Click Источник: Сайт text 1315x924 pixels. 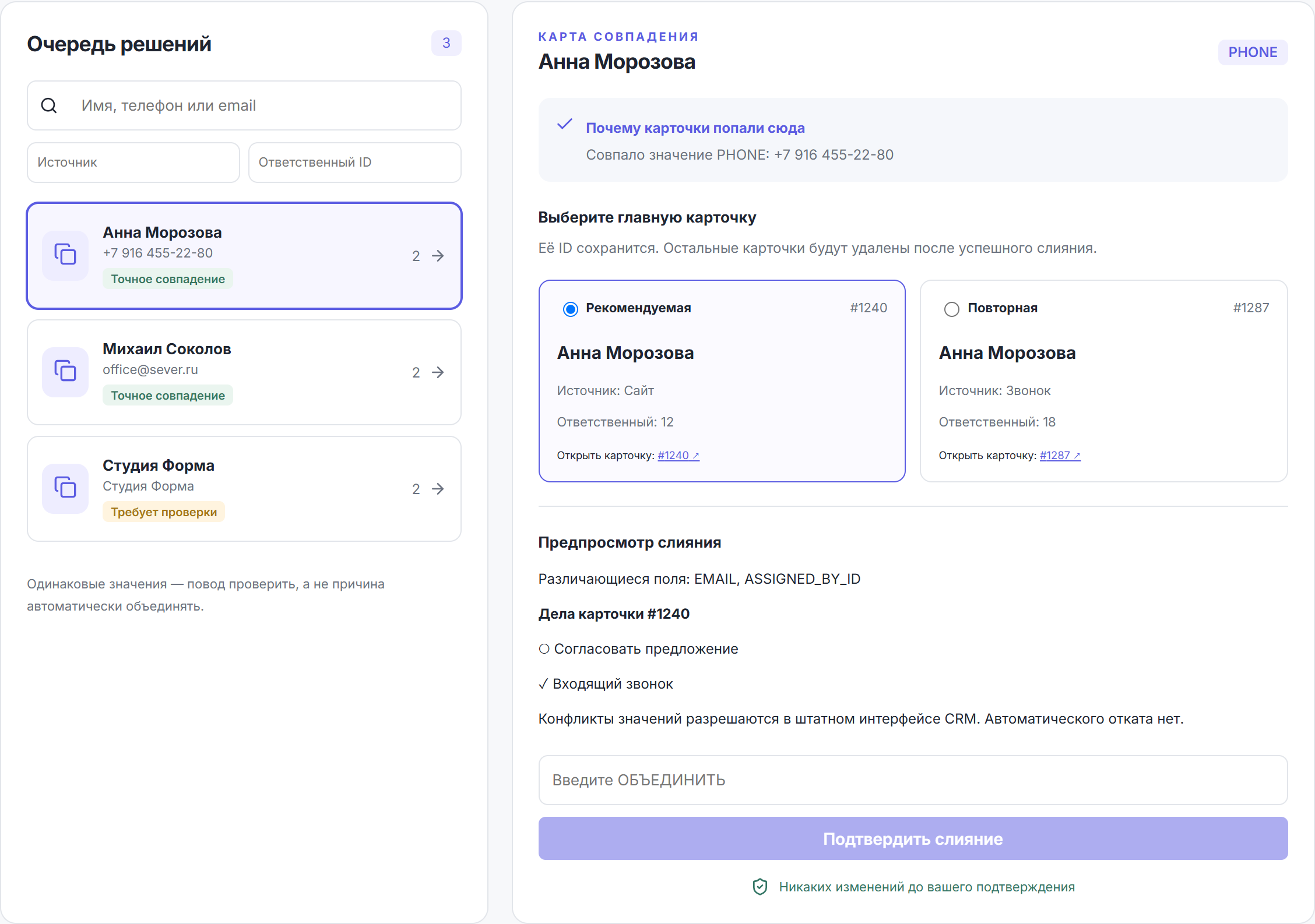[x=605, y=391]
